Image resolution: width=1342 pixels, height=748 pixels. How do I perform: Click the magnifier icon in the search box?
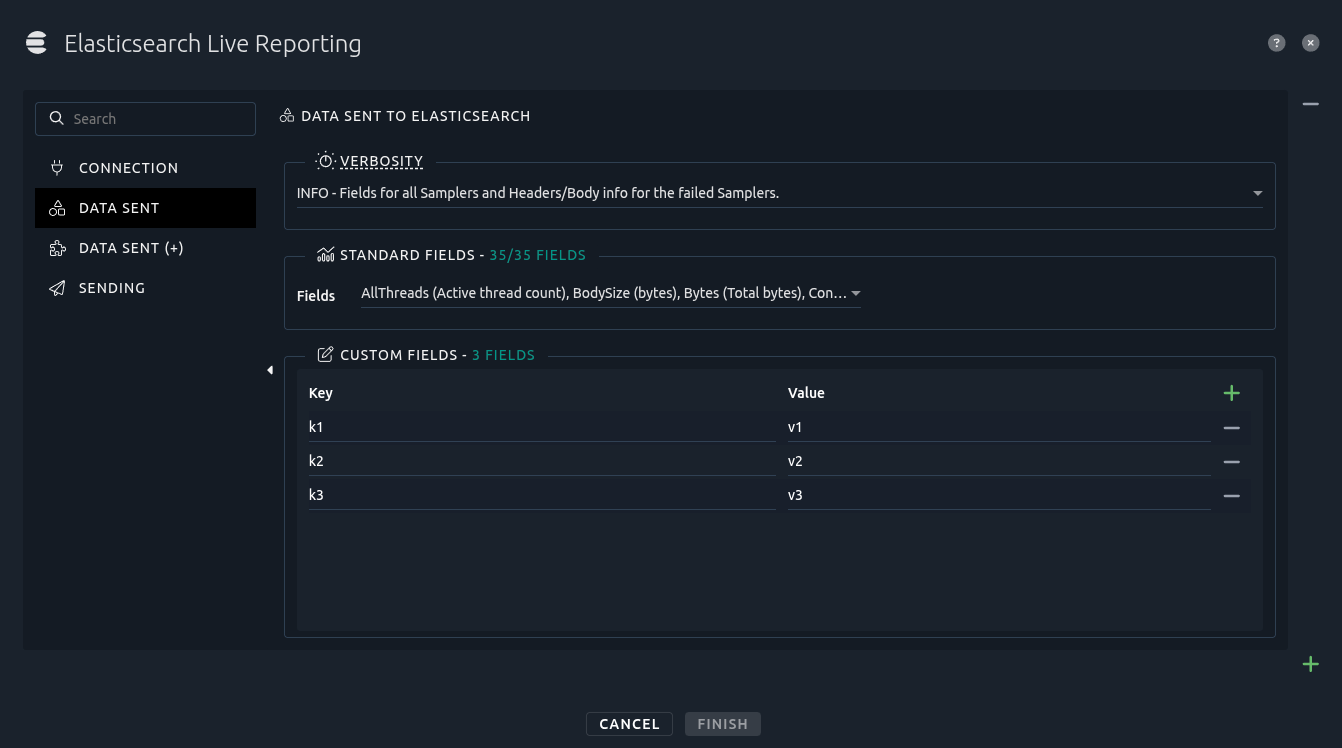[x=57, y=118]
